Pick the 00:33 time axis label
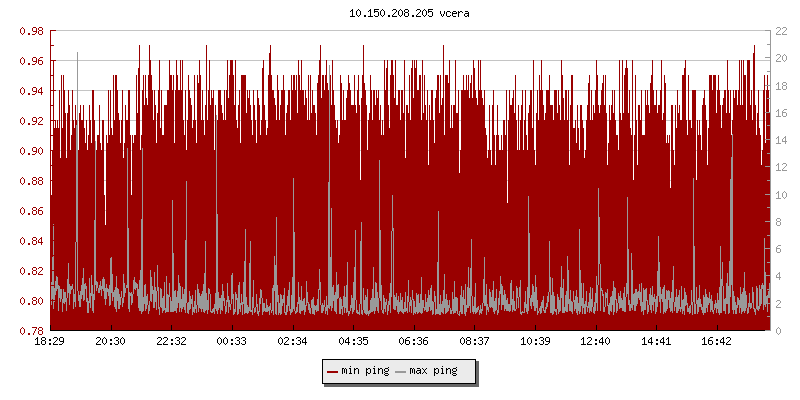The width and height of the screenshot is (800, 400). tap(232, 342)
